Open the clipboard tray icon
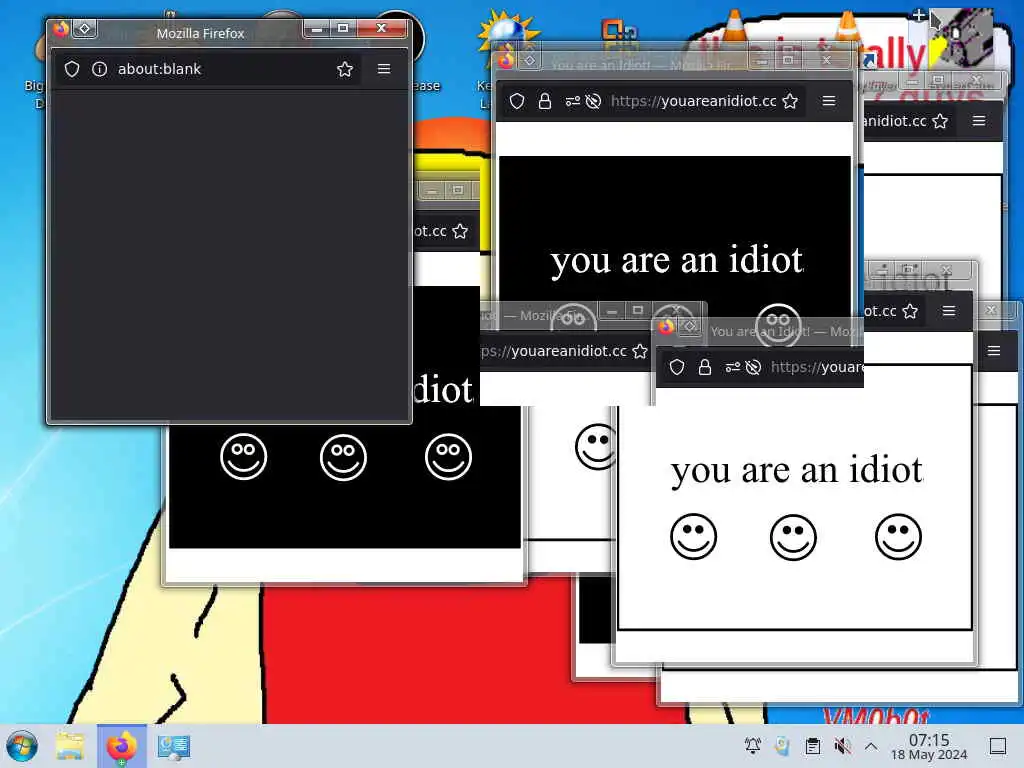The height and width of the screenshot is (768, 1024). [x=813, y=746]
